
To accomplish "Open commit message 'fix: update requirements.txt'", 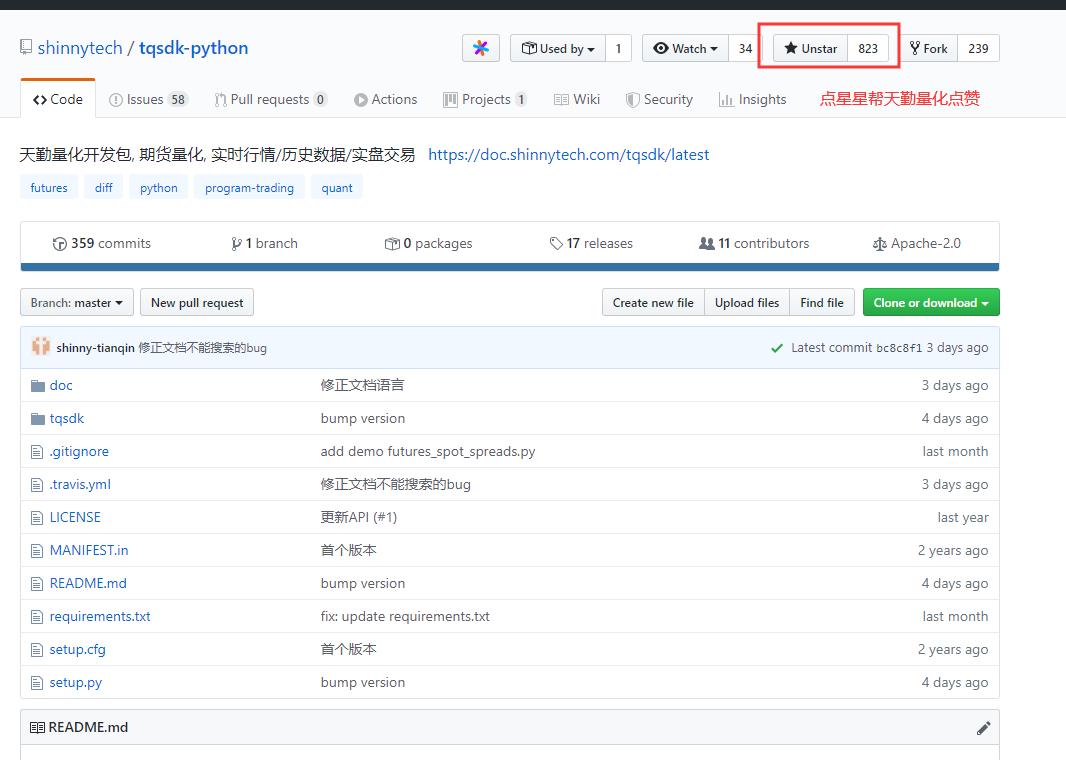I will [405, 617].
